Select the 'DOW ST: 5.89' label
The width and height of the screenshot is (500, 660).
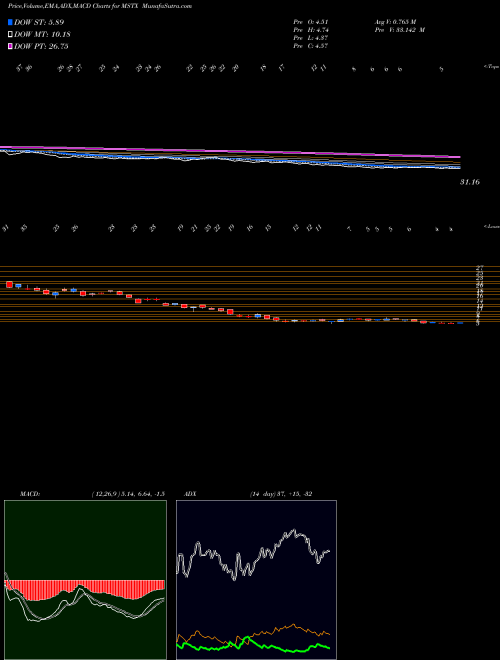coord(39,22)
